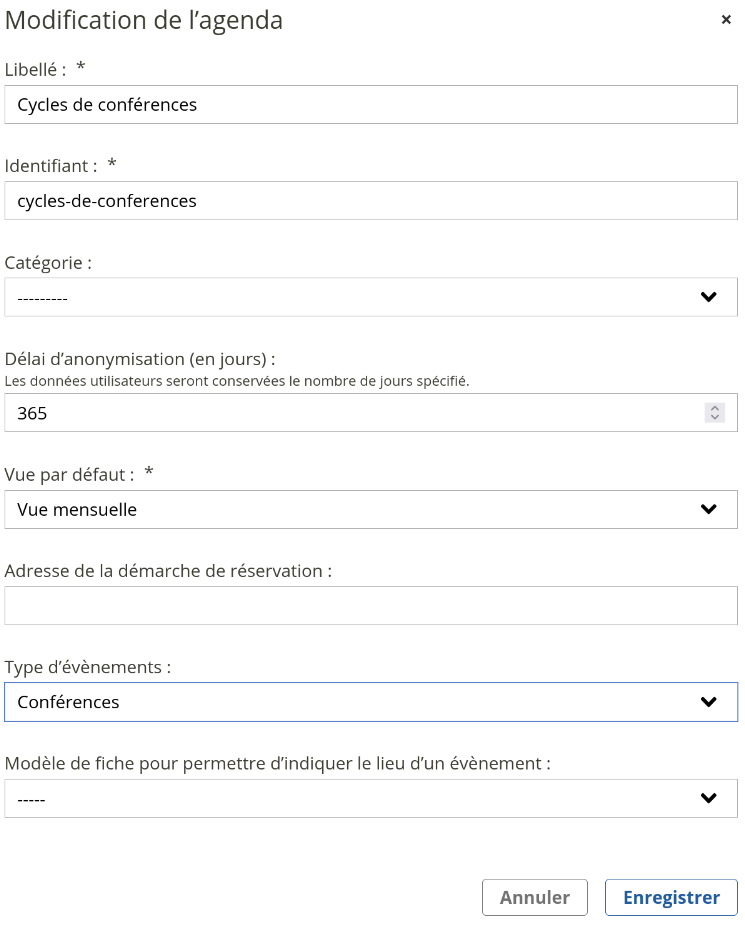Image resolution: width=745 pixels, height=925 pixels.
Task: Click the Vue par défaut label
Action: coord(70,474)
